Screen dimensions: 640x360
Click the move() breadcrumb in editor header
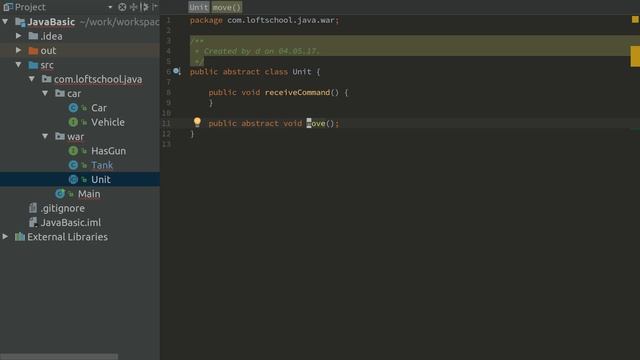click(227, 7)
